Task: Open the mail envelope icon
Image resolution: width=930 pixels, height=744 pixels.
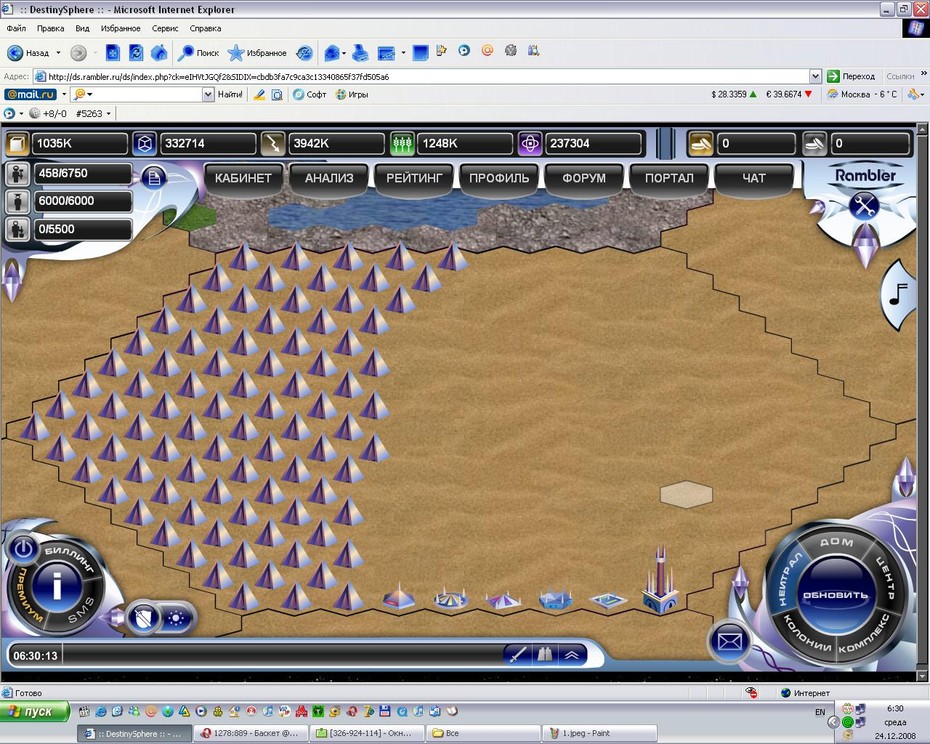Action: pyautogui.click(x=729, y=641)
